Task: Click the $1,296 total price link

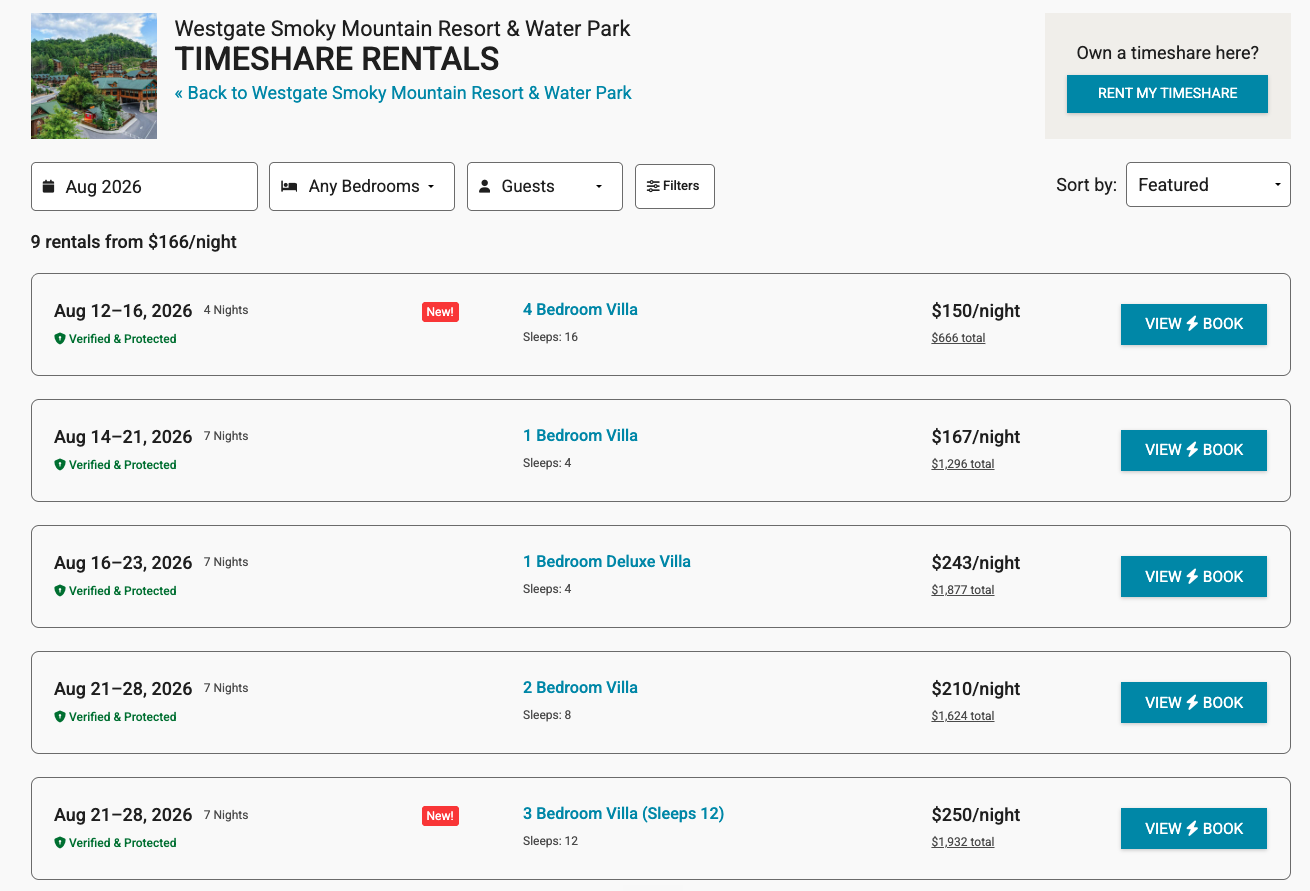Action: (x=963, y=464)
